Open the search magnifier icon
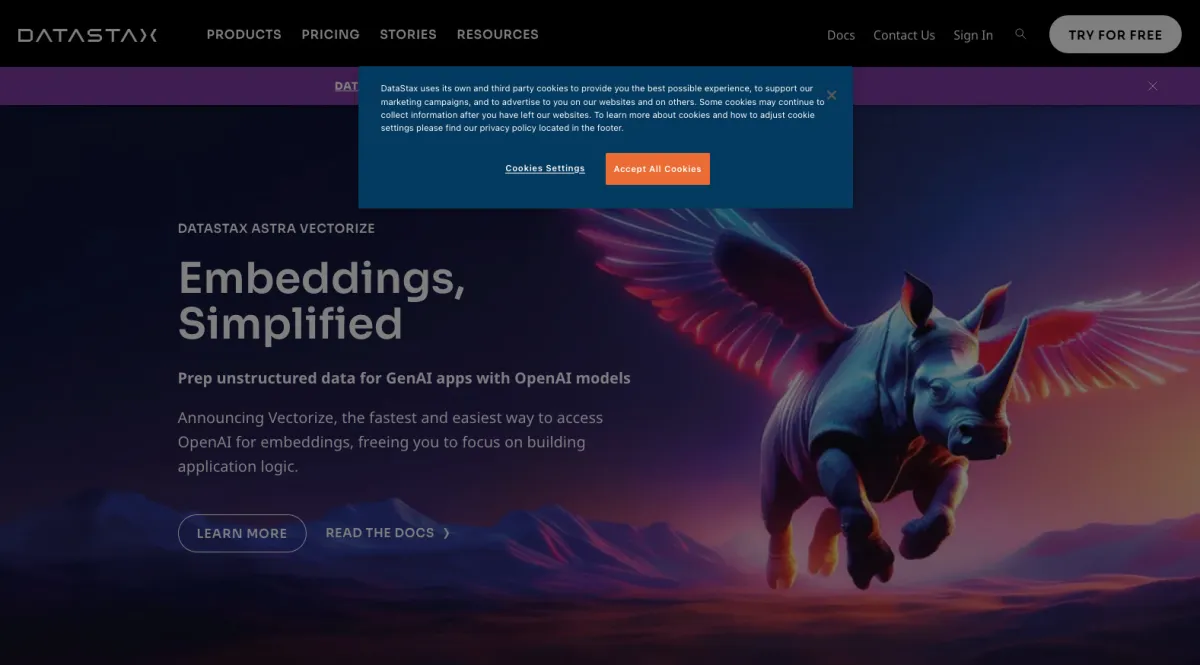Screen dimensions: 1200x665 (x=1020, y=34)
